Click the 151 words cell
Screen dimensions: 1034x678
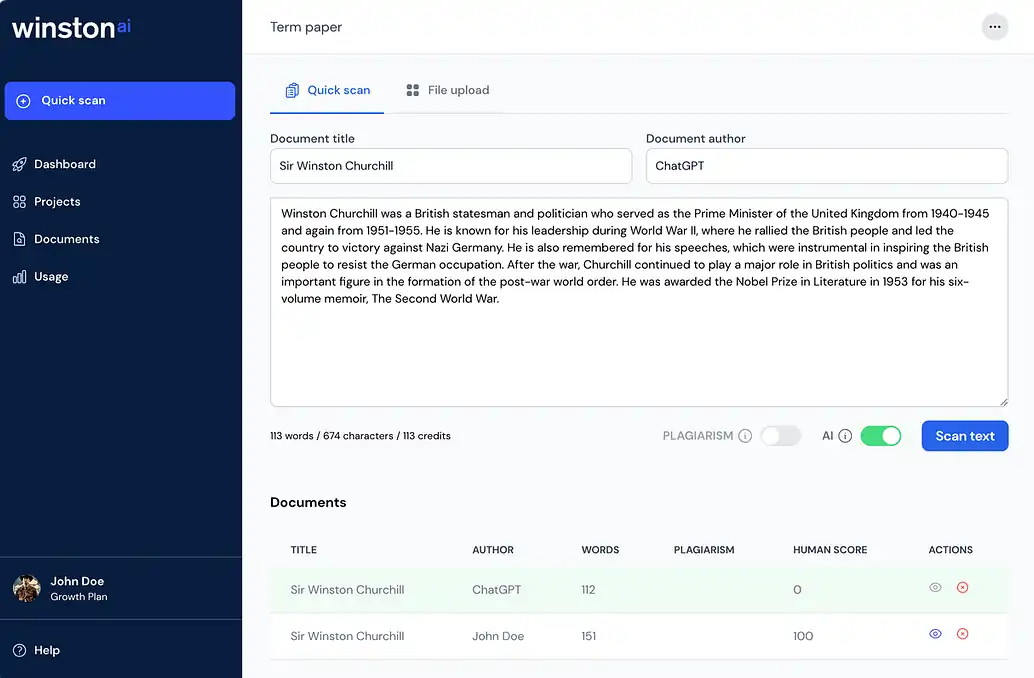click(588, 636)
